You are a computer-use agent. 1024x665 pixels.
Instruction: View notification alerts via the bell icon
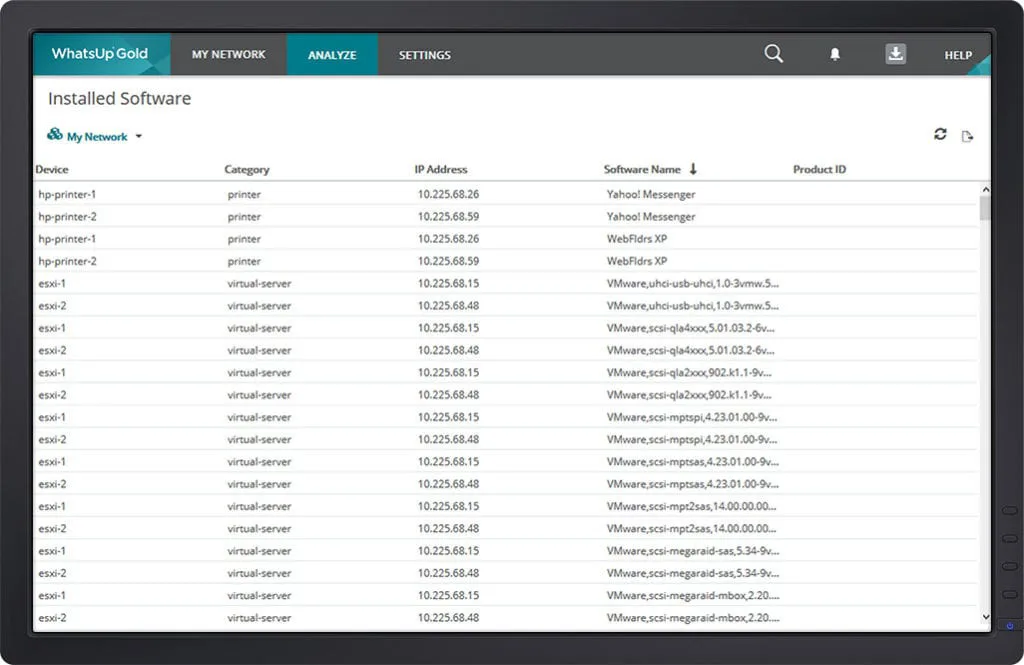tap(835, 55)
